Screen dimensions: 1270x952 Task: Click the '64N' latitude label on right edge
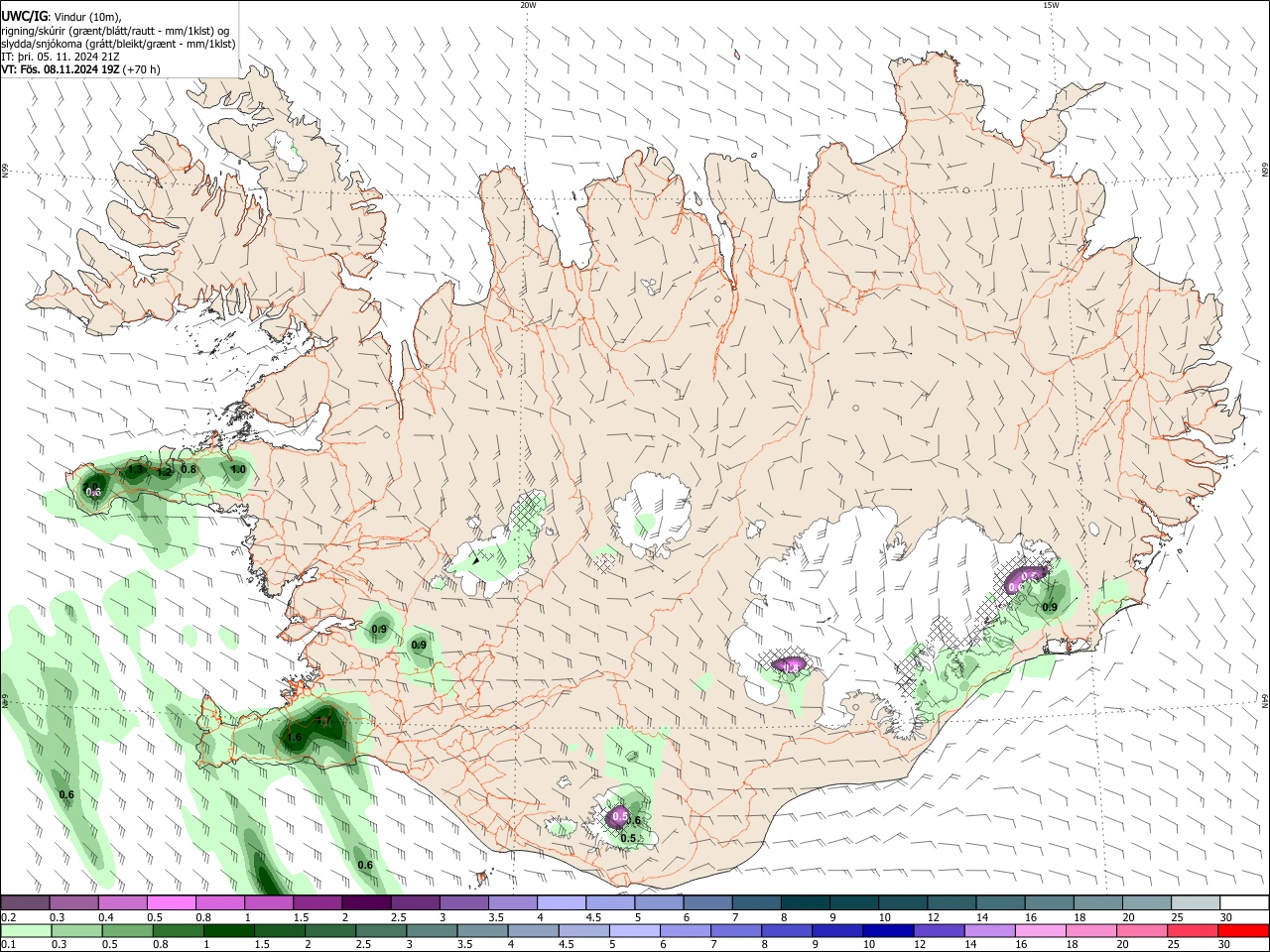pos(1265,700)
